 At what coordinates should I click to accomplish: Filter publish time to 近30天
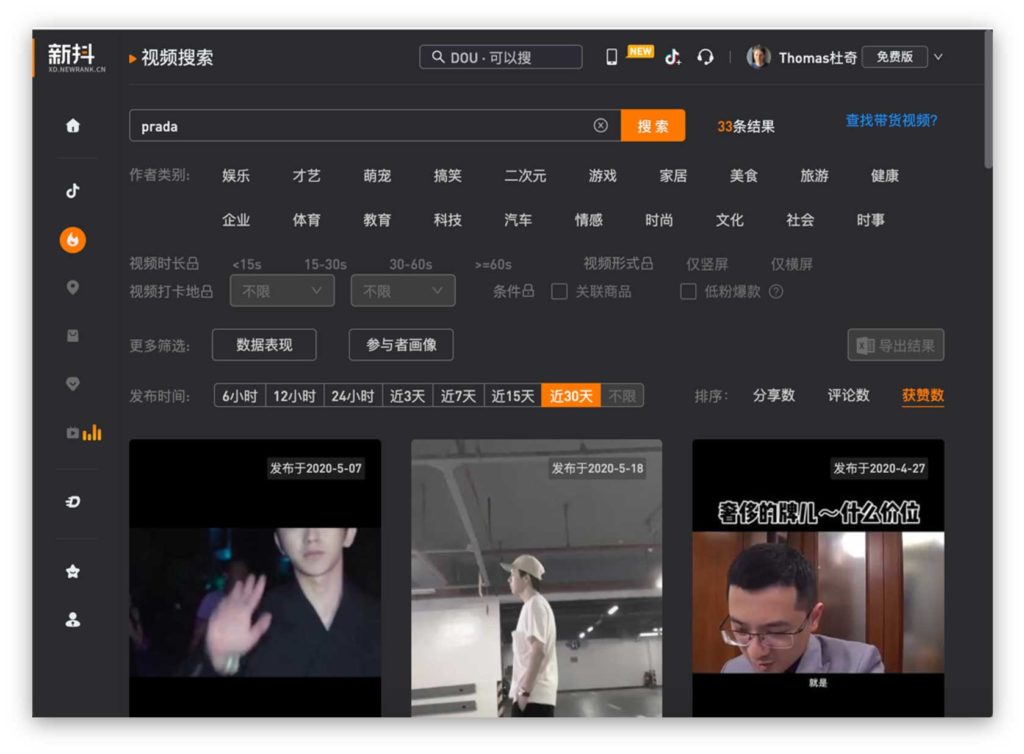coord(571,396)
